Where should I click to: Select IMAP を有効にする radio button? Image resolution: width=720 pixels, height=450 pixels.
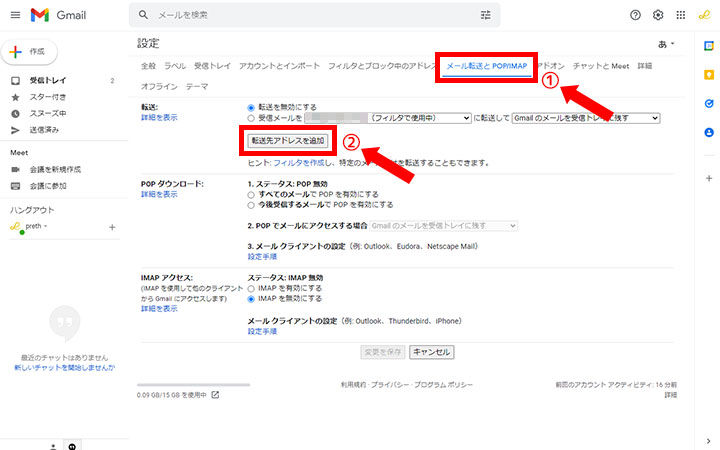click(x=251, y=289)
